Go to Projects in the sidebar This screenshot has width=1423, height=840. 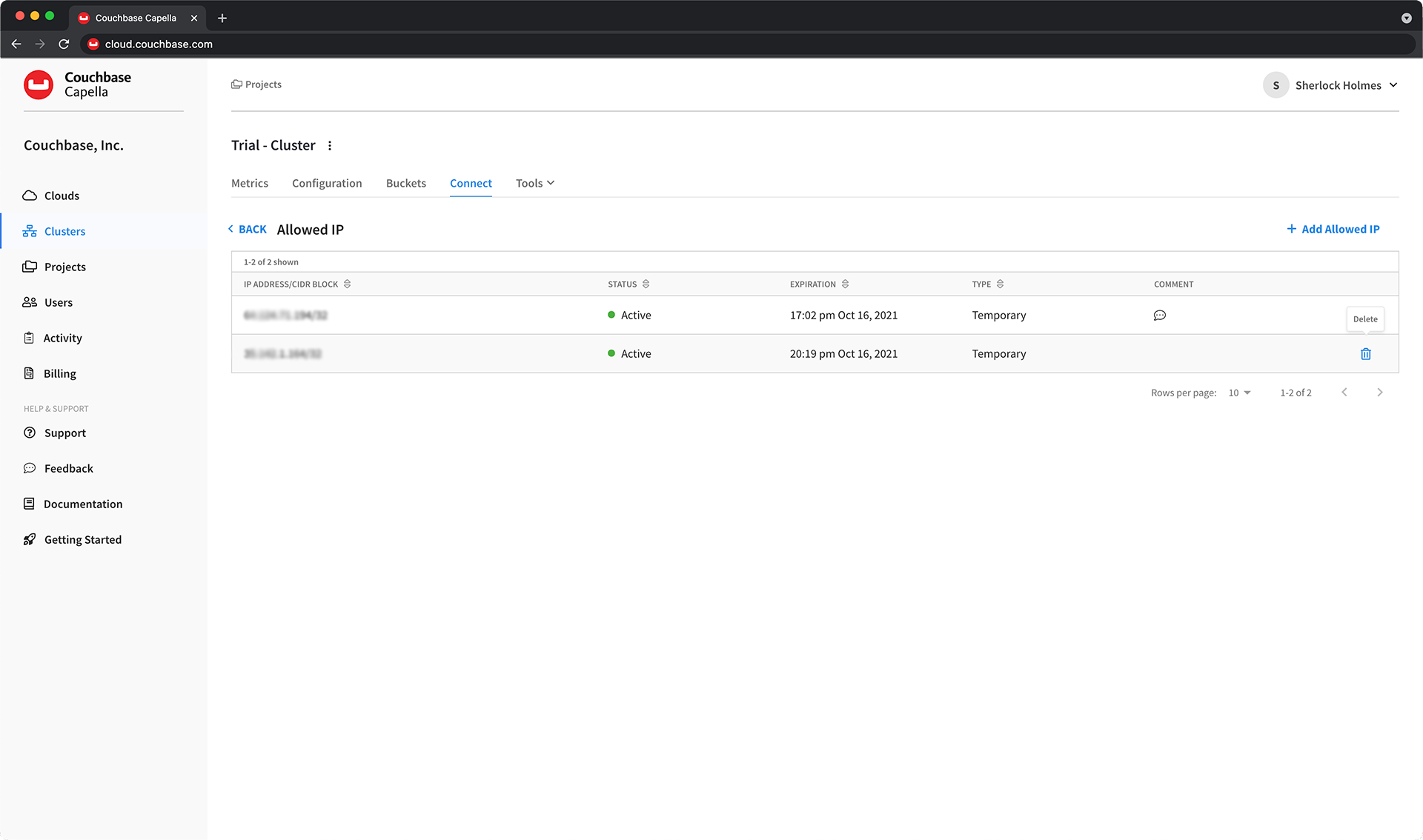click(55, 267)
